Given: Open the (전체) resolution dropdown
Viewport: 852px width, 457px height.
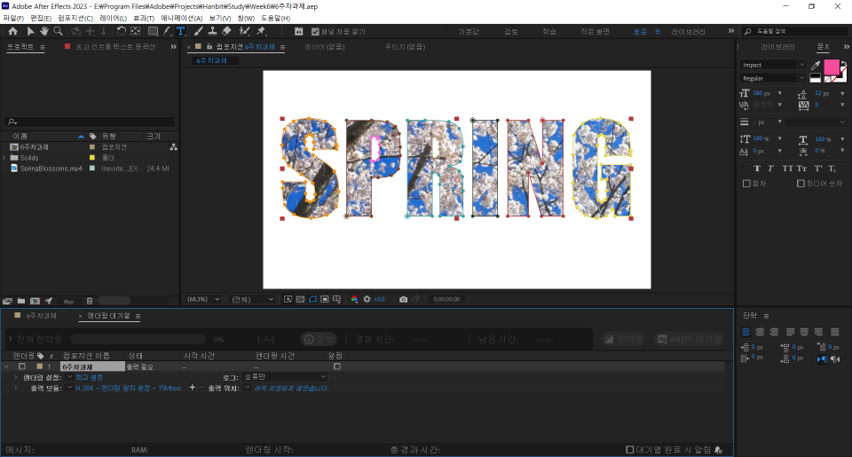Looking at the screenshot, I should [252, 299].
